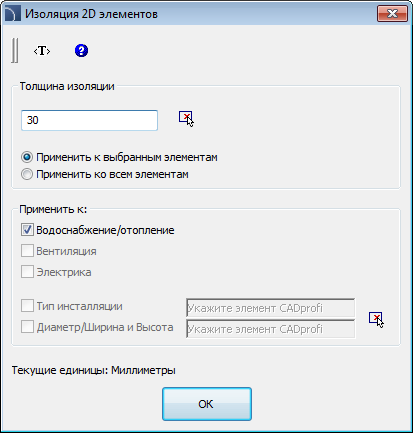The height and width of the screenshot is (433, 413).
Task: Select Применить ко всем элементам radio
Action: pyautogui.click(x=27, y=174)
